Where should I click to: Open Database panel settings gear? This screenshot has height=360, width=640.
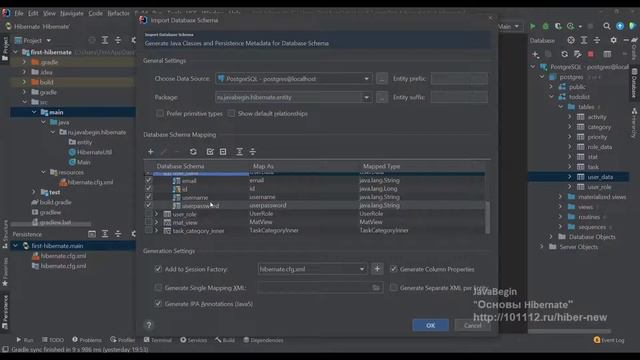[613, 40]
